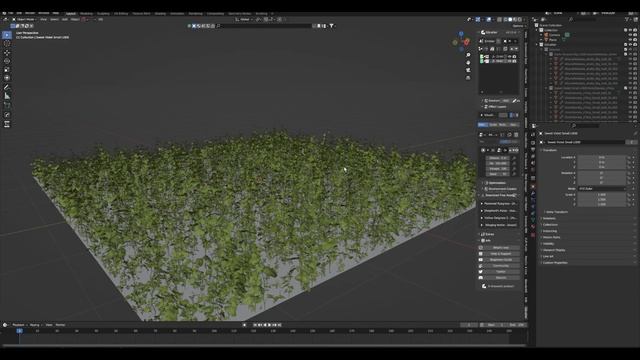
Task: Select the Move tool
Action: 7,53
